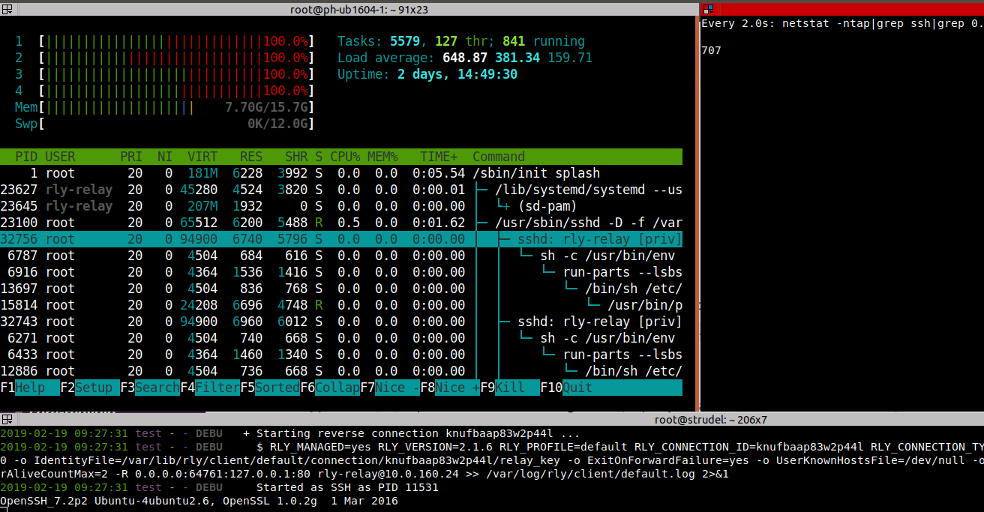
Task: Sort by the SHR column header
Action: [296, 156]
